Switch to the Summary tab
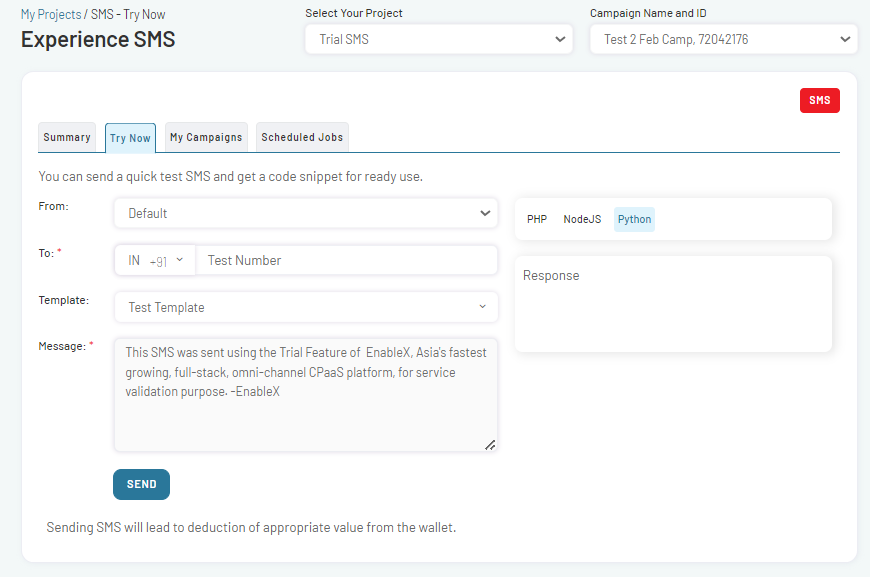This screenshot has width=870, height=577. click(x=67, y=137)
